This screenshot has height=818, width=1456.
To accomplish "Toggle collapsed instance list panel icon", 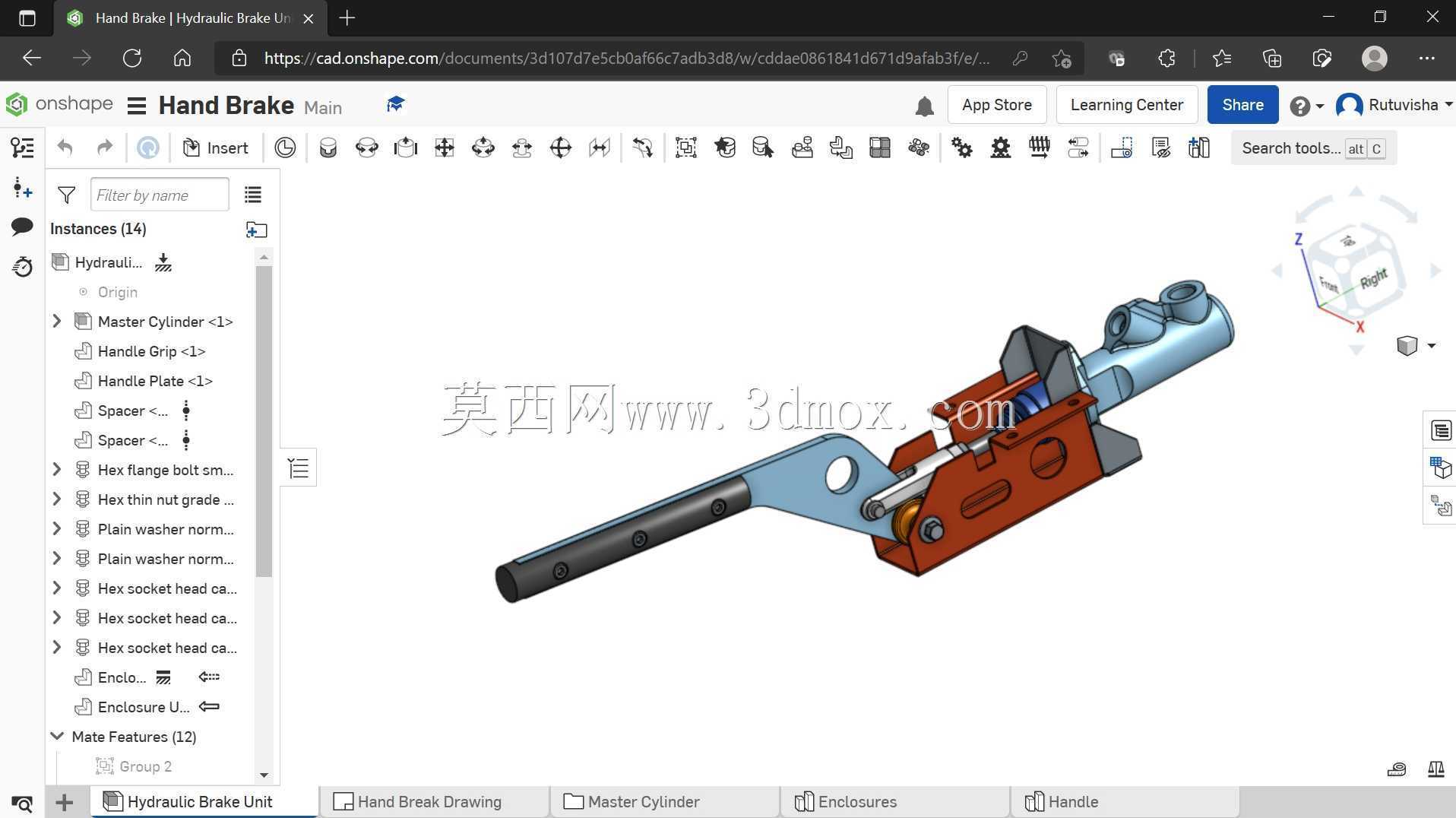I will coord(299,468).
